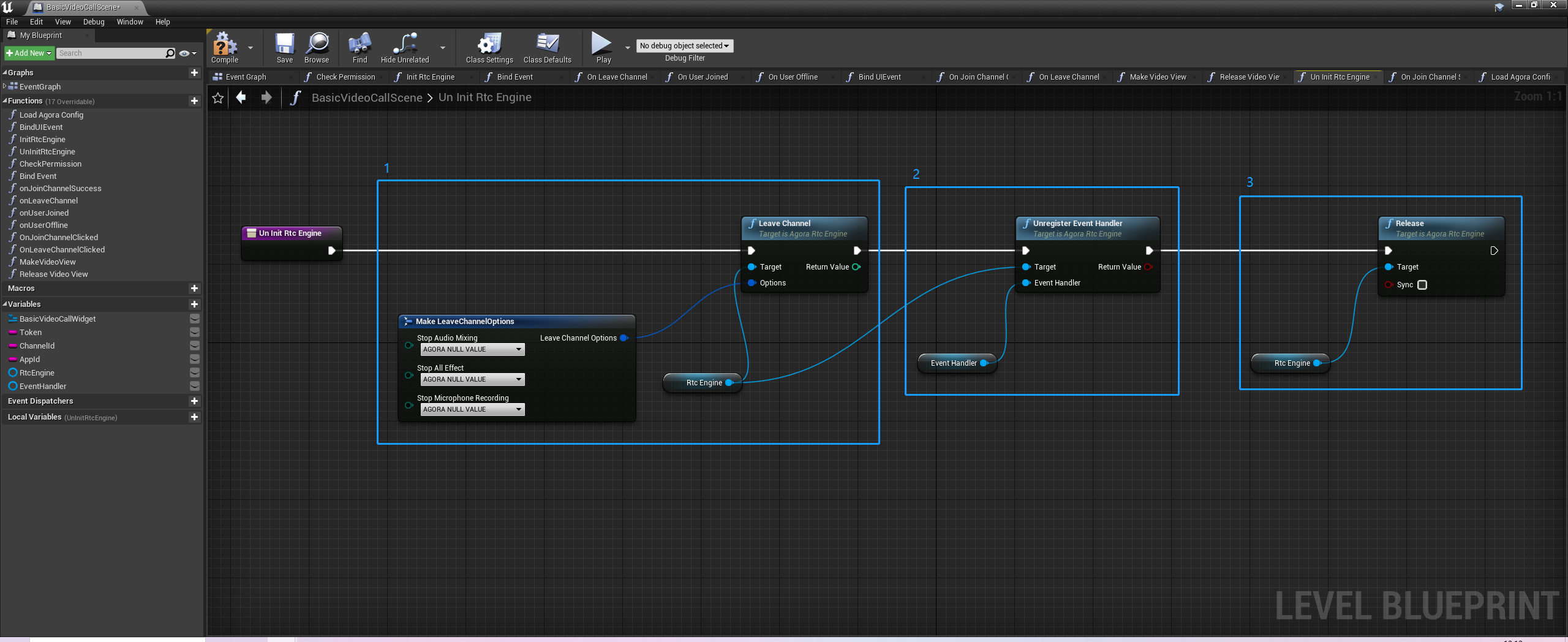The image size is (1568, 642).
Task: Click Unregister Event Handler Return Value pin
Action: point(1148,266)
